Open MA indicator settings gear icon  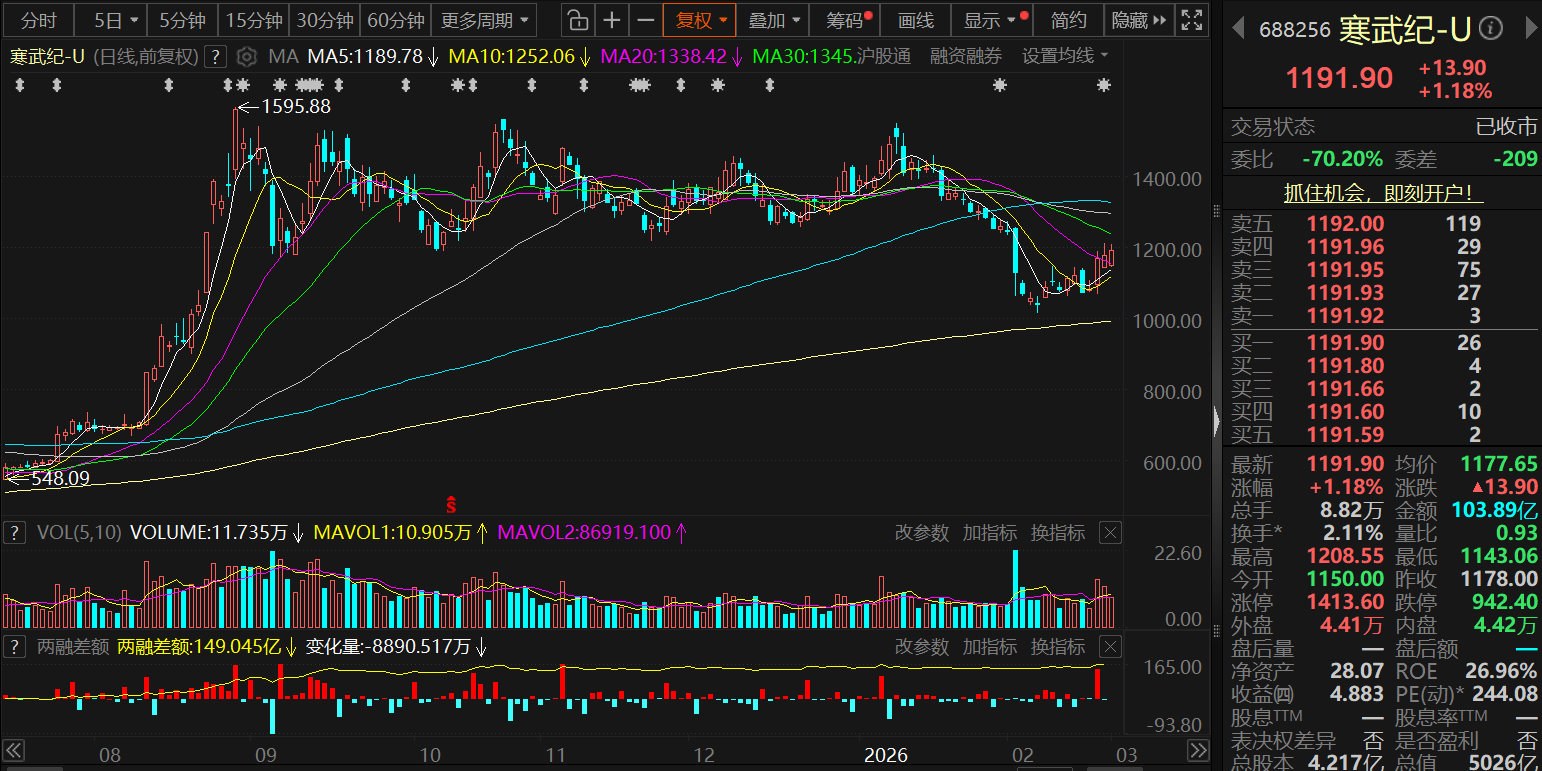click(248, 57)
